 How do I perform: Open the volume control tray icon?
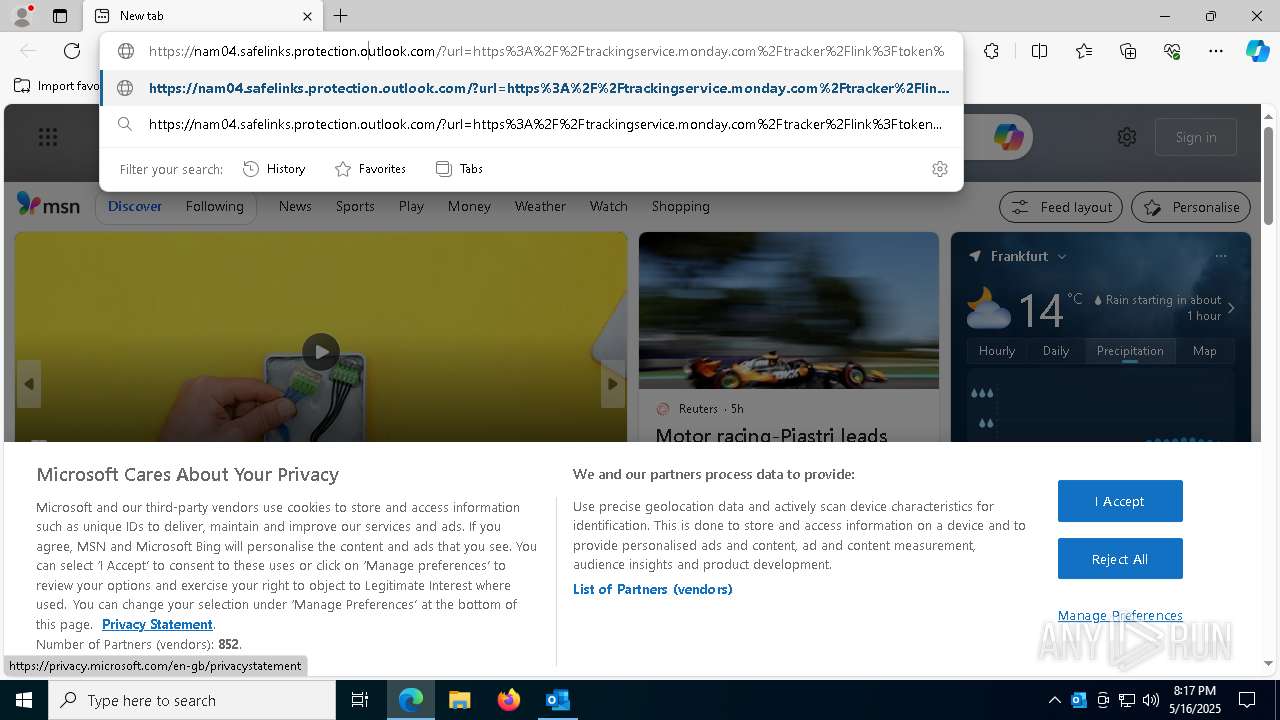[1151, 700]
